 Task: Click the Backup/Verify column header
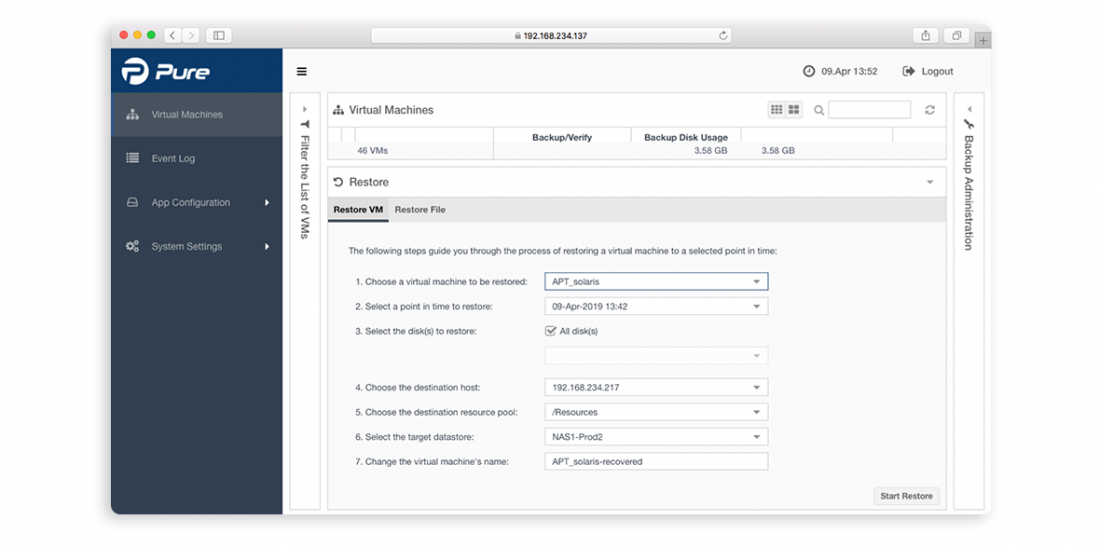562,137
